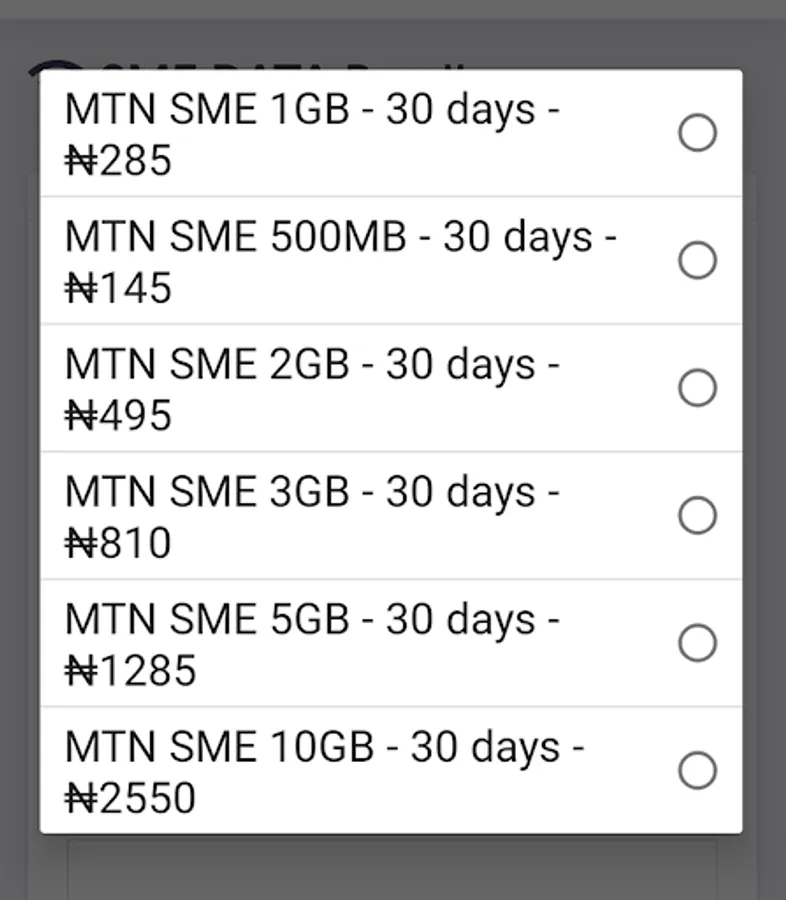Pick the 'MTN SME 5GB - 30 days' label
786x900 pixels.
point(311,620)
